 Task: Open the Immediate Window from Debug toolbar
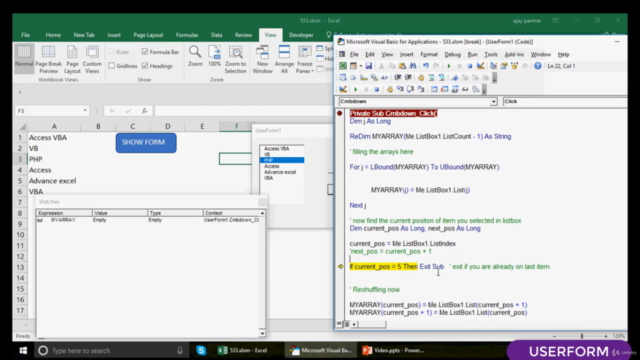coord(444,89)
